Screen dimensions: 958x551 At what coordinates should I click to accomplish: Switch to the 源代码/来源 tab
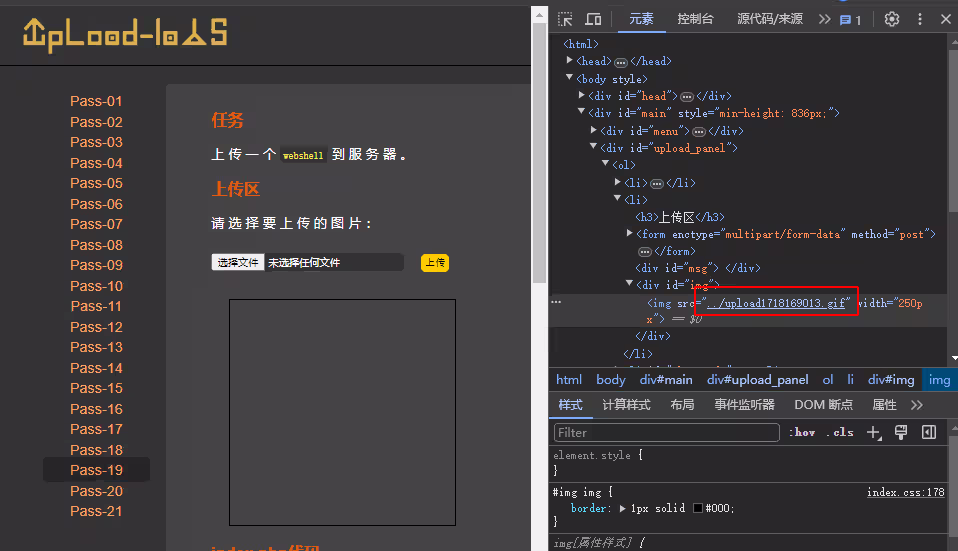769,19
